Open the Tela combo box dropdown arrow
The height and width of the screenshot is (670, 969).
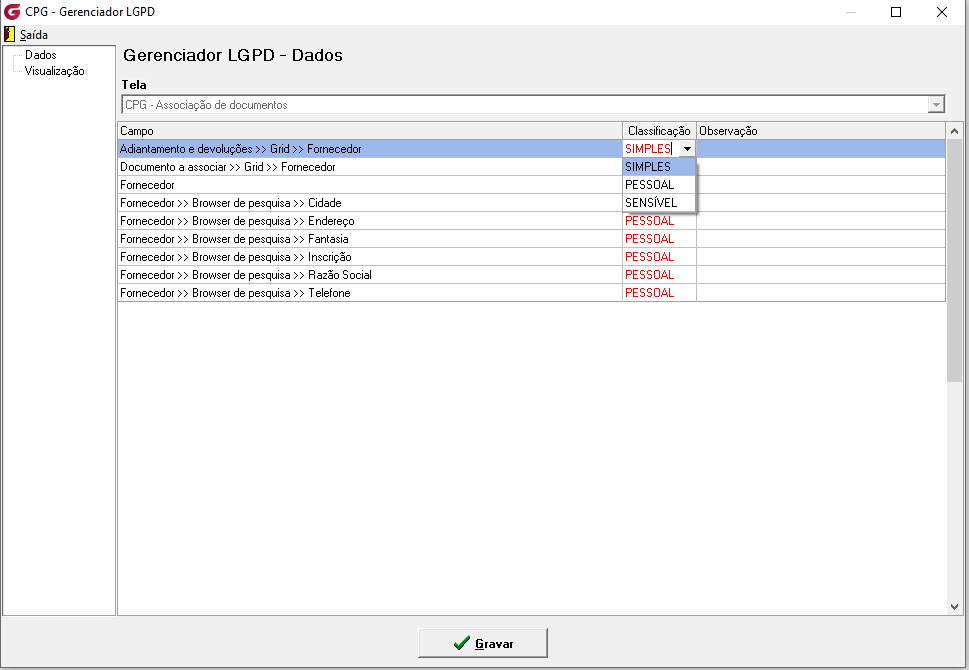[x=936, y=104]
